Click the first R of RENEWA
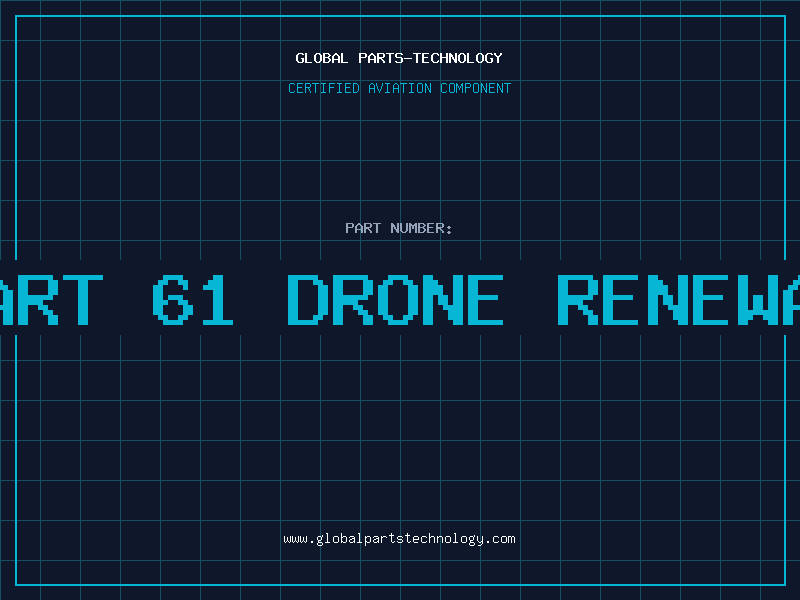 575,299
